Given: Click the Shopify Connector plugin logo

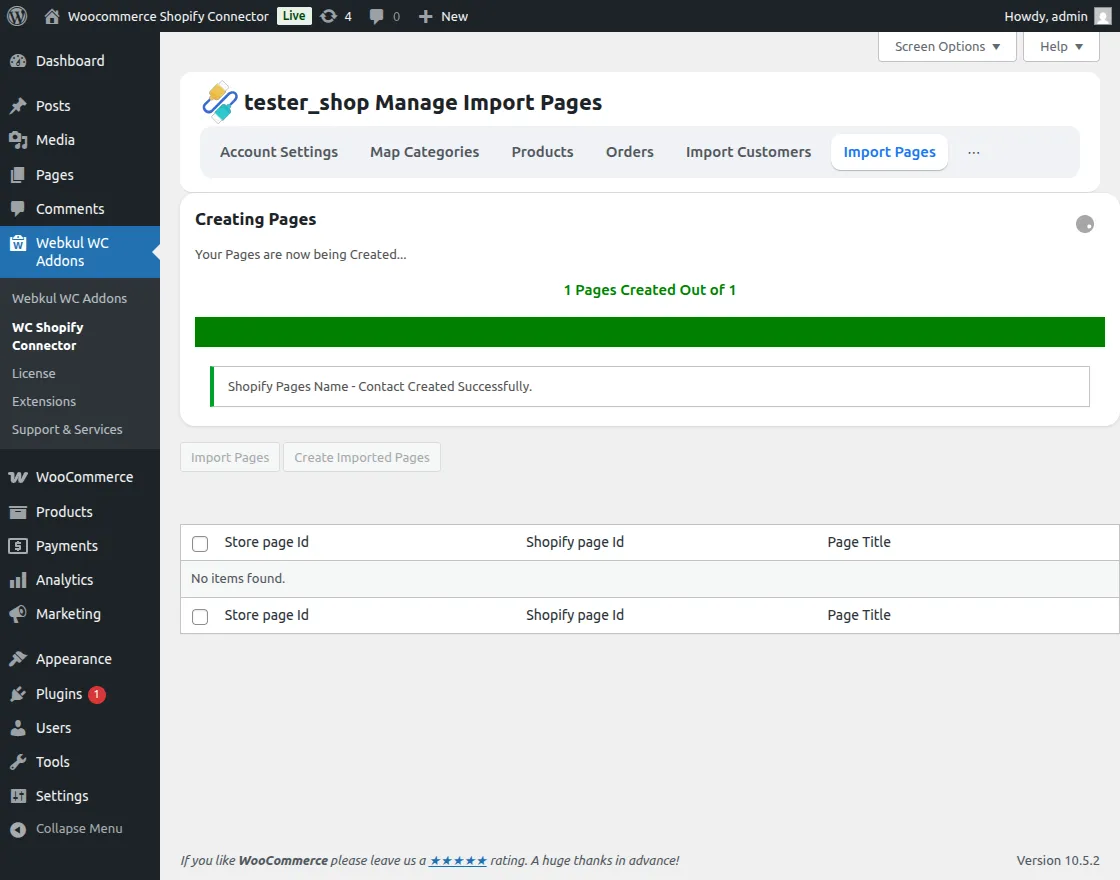Looking at the screenshot, I should [x=220, y=101].
